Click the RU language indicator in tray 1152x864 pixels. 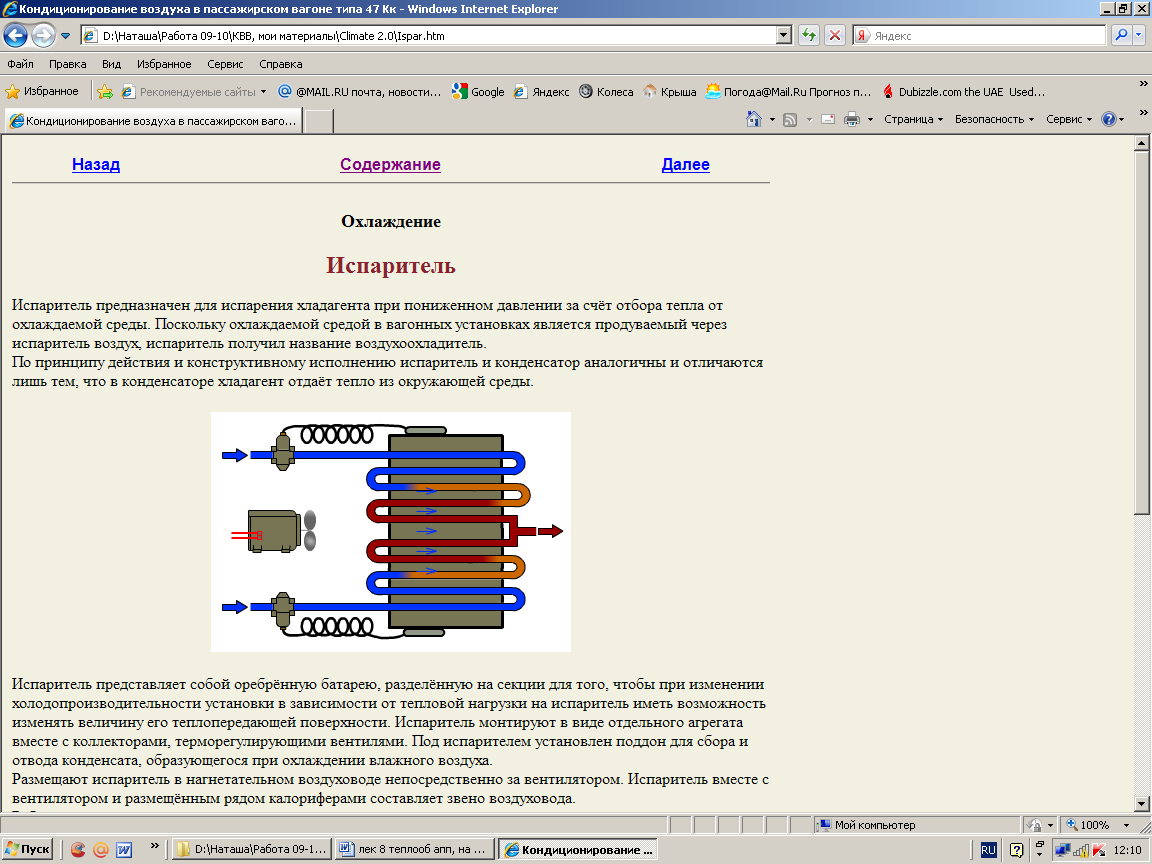988,850
